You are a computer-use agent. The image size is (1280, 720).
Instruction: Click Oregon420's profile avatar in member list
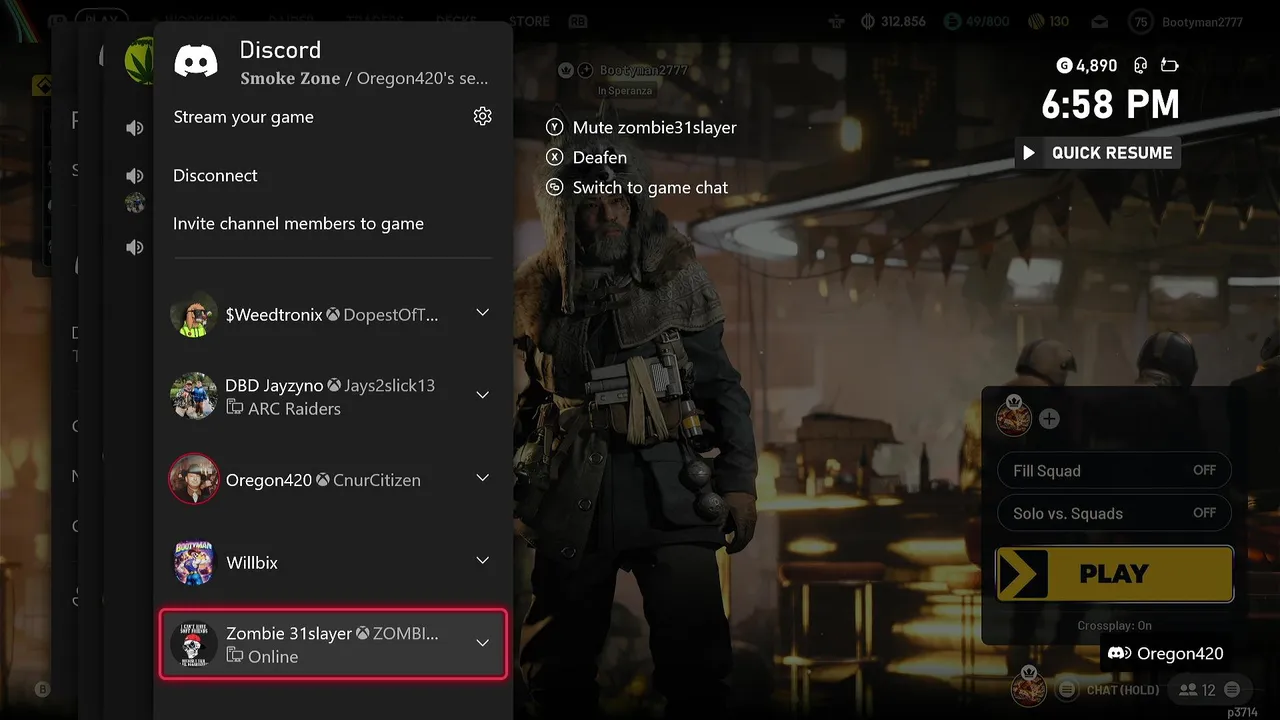194,479
